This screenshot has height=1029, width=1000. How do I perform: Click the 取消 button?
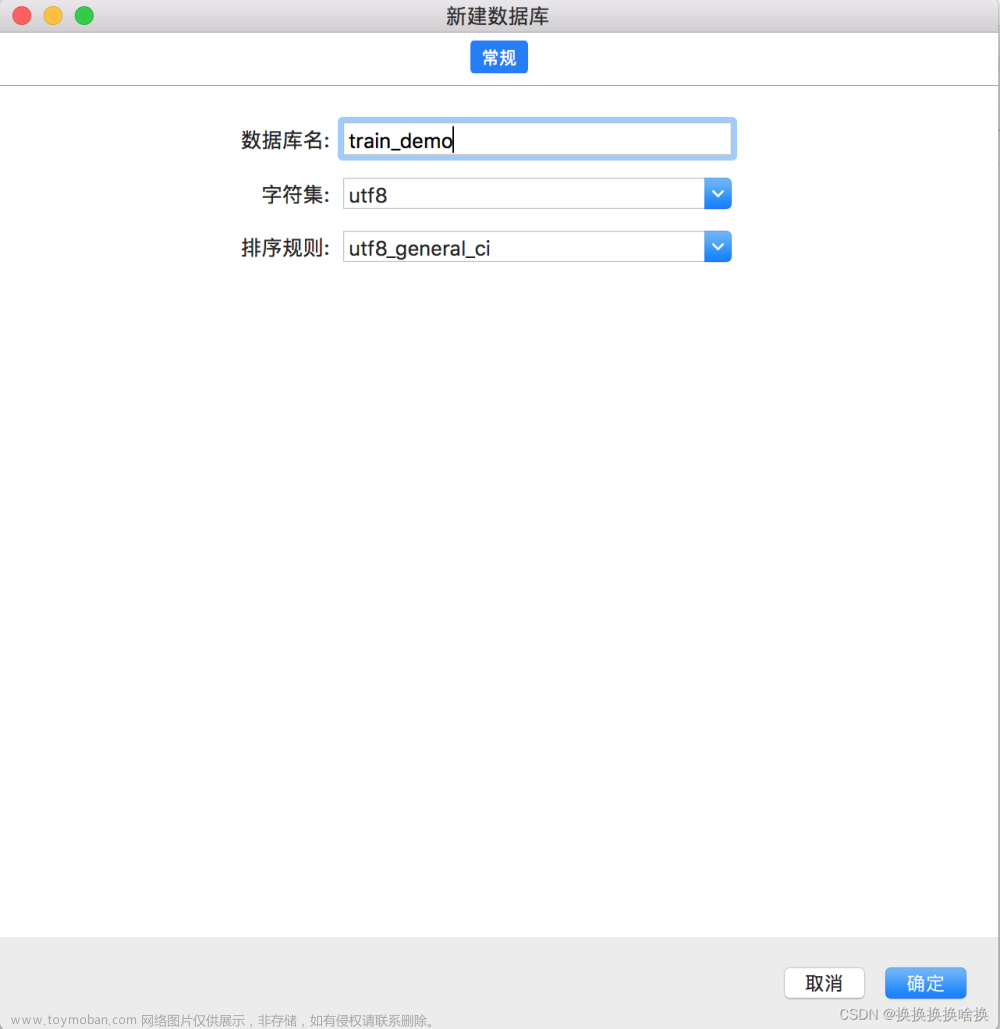click(x=824, y=983)
